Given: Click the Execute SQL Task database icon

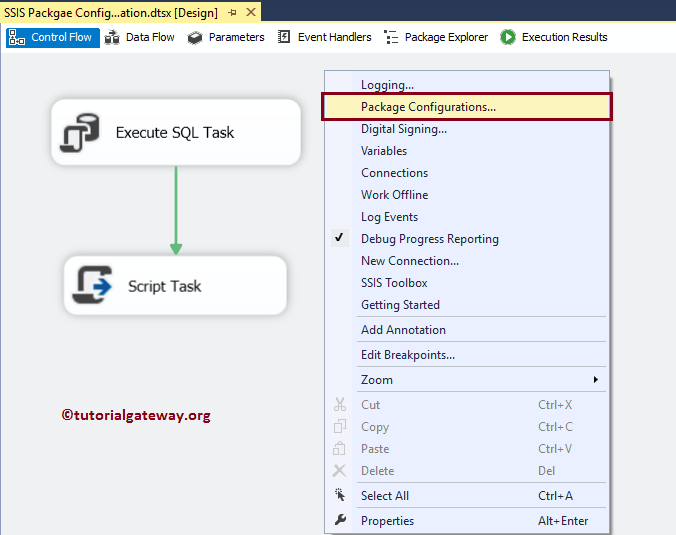Looking at the screenshot, I should 80,133.
